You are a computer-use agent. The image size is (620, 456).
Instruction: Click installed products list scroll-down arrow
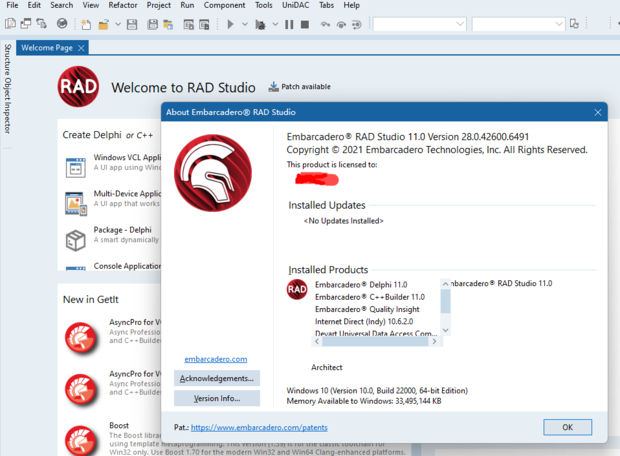click(x=446, y=330)
